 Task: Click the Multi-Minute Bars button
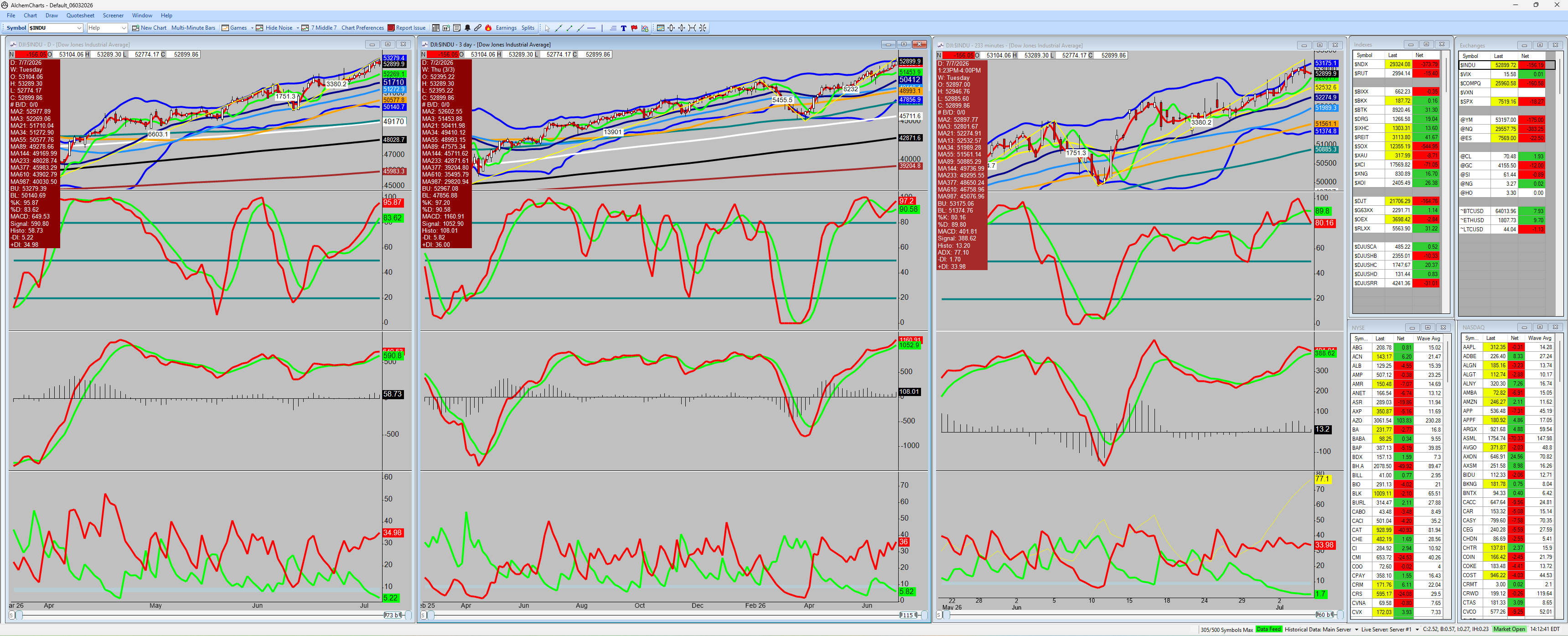[193, 28]
